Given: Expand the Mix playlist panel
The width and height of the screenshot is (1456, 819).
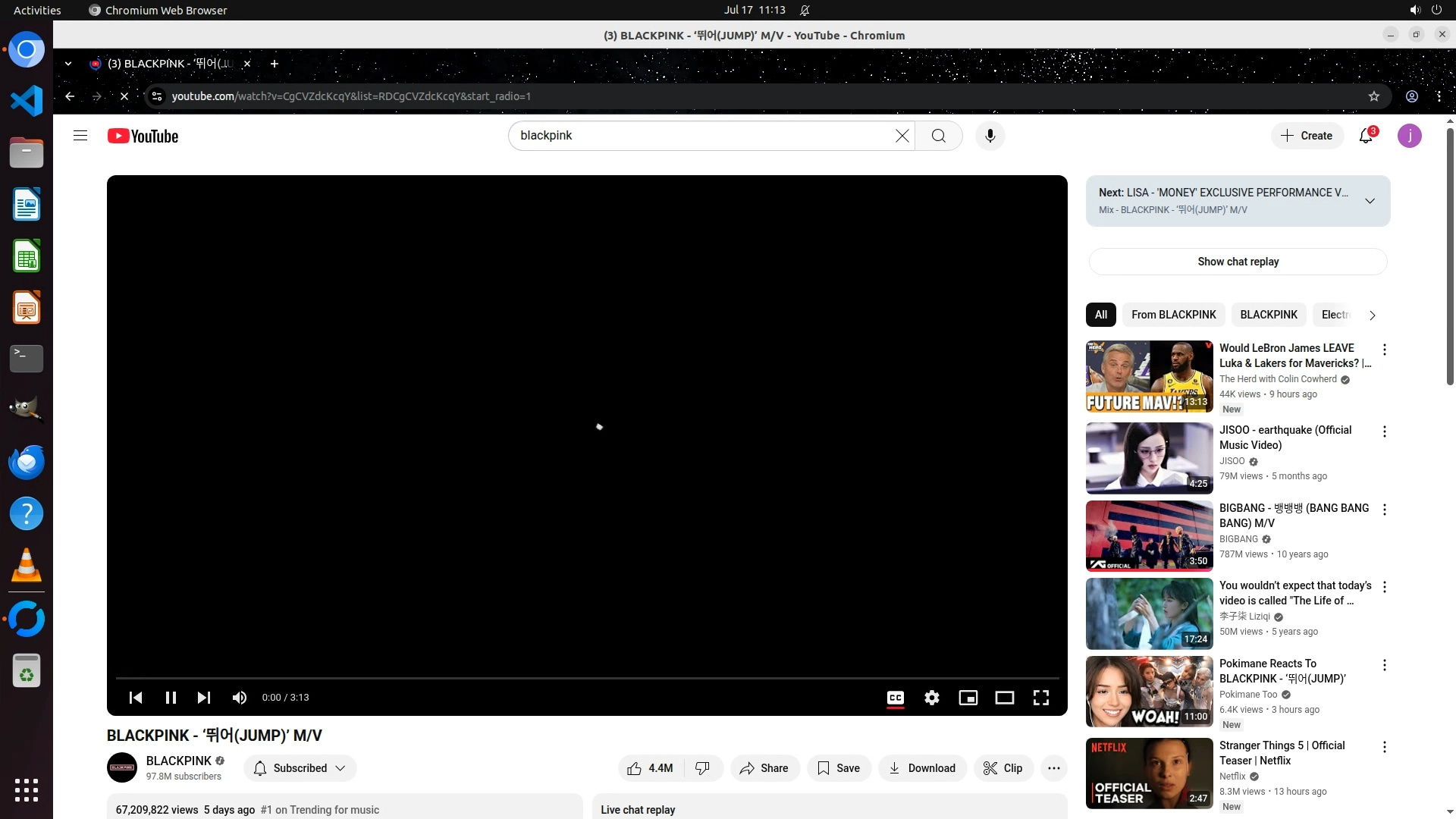Looking at the screenshot, I should click(1370, 201).
